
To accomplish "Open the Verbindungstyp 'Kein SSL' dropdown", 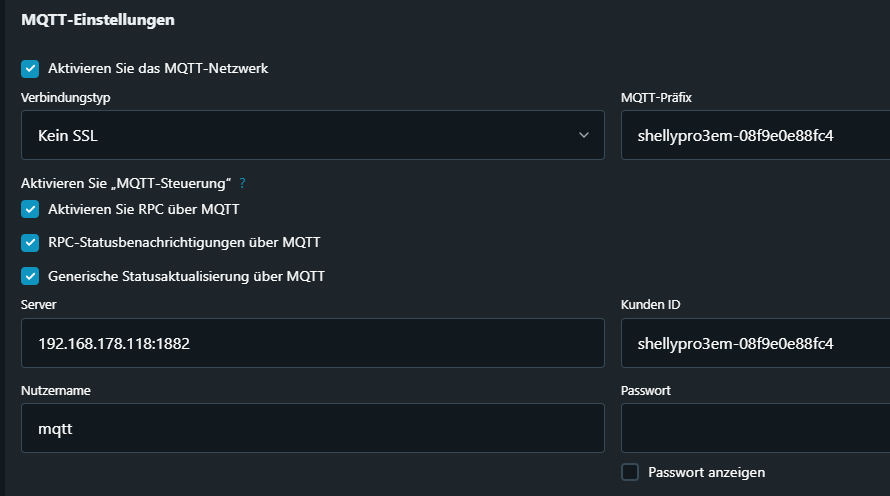I will tap(312, 135).
